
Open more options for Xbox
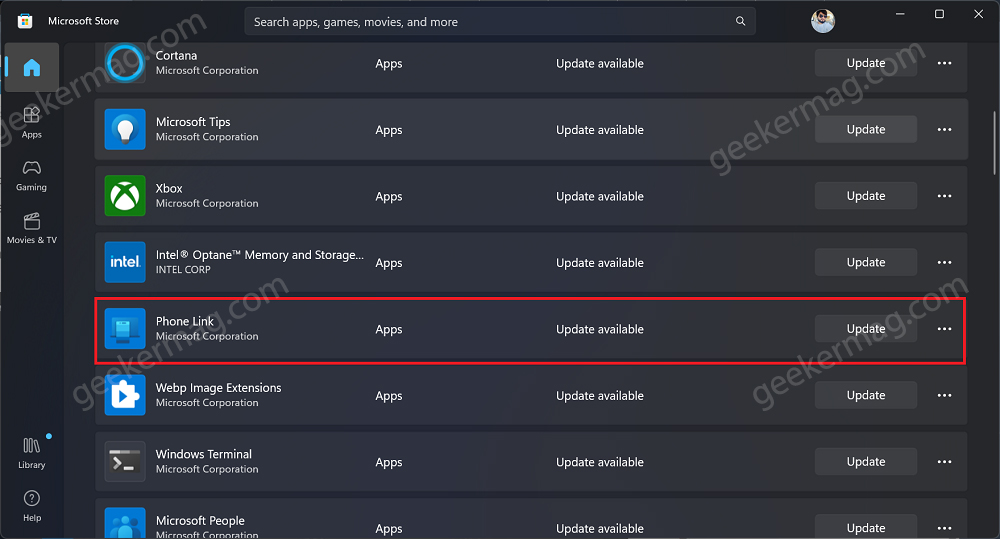tap(945, 196)
